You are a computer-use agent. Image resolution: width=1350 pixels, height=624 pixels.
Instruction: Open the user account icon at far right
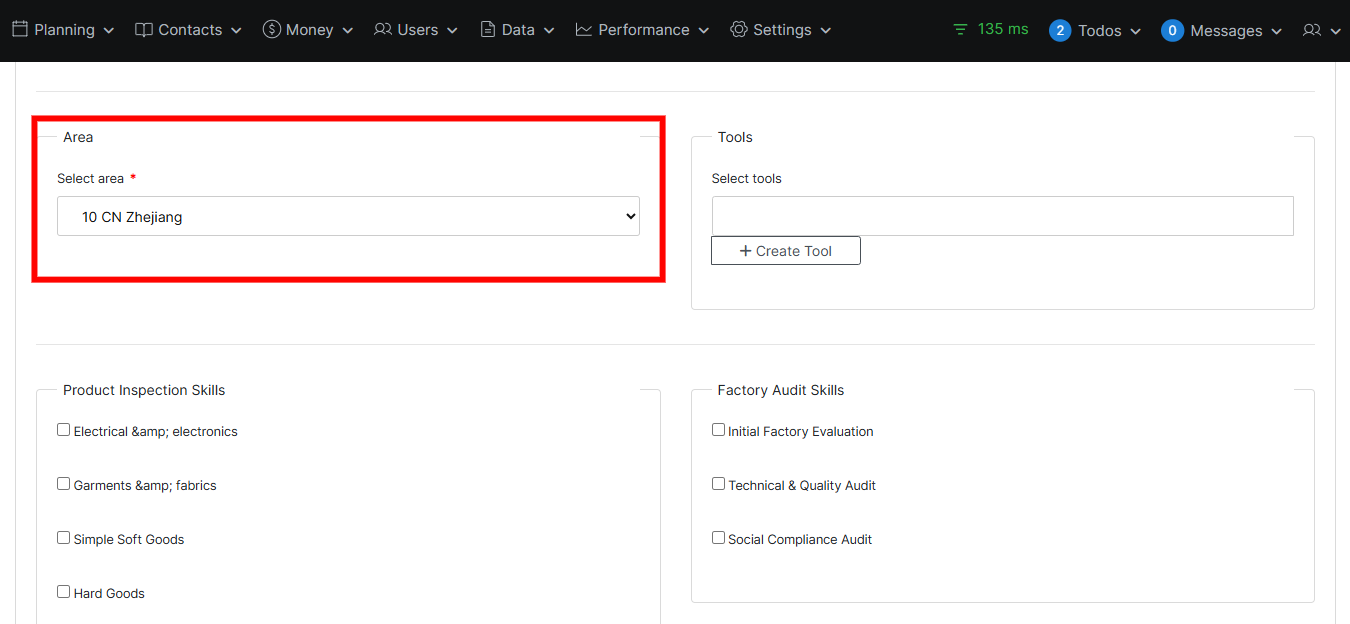pyautogui.click(x=1312, y=31)
